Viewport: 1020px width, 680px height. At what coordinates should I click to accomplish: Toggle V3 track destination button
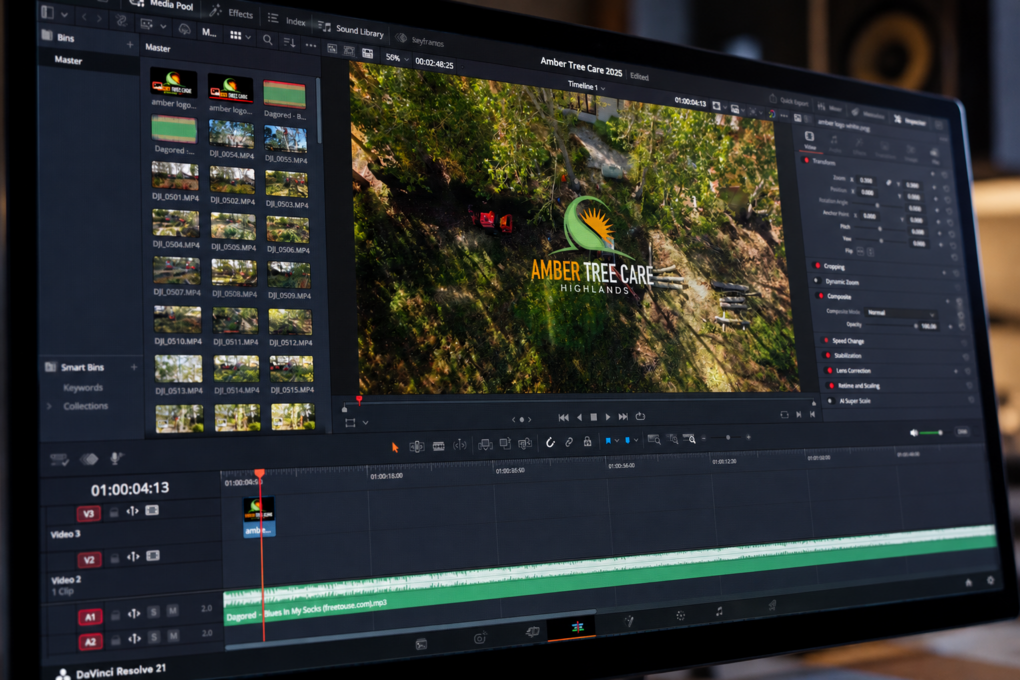[88, 513]
